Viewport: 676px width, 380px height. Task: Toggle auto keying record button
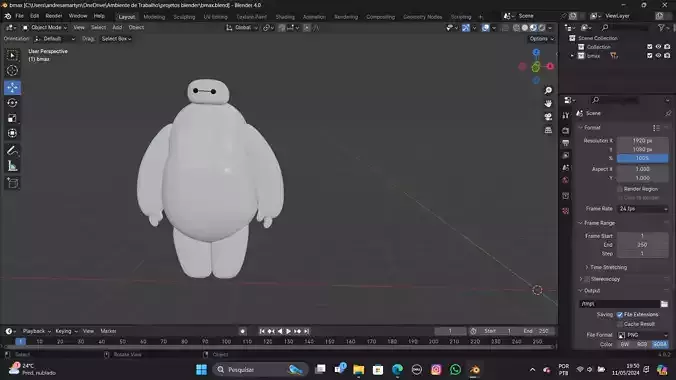(x=243, y=331)
